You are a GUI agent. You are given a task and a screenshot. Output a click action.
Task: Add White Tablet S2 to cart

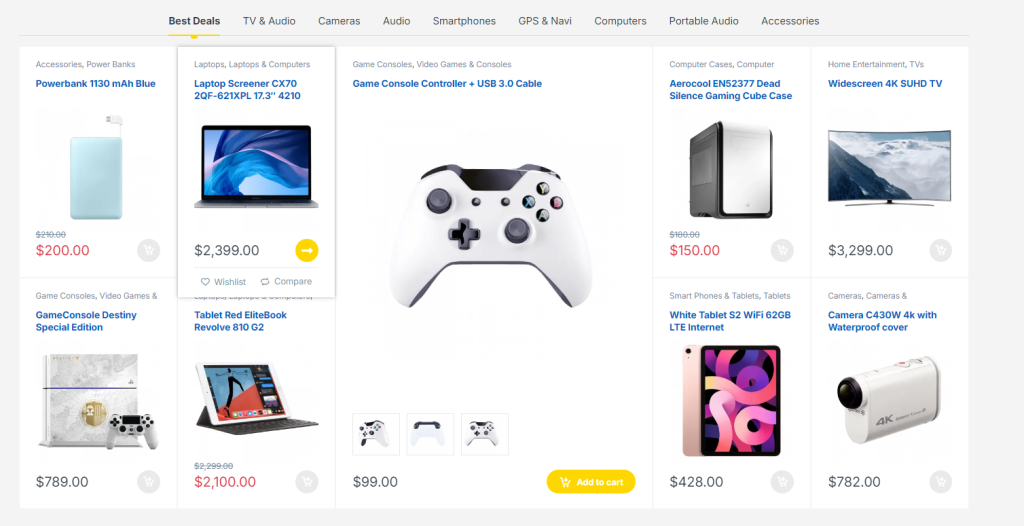coord(782,482)
